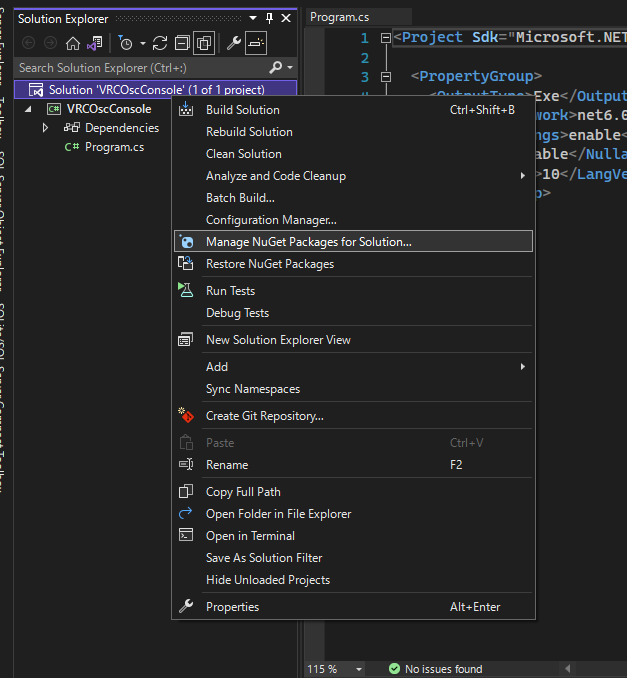Viewport: 627px width, 678px height.
Task: Collapse All items in Solution Explorer
Action: (182, 43)
